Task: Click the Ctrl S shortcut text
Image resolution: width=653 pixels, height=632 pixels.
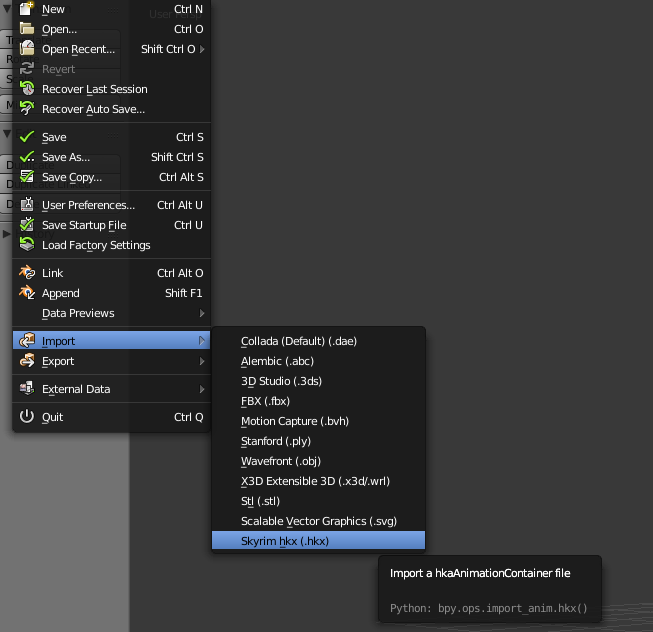Action: (x=189, y=137)
